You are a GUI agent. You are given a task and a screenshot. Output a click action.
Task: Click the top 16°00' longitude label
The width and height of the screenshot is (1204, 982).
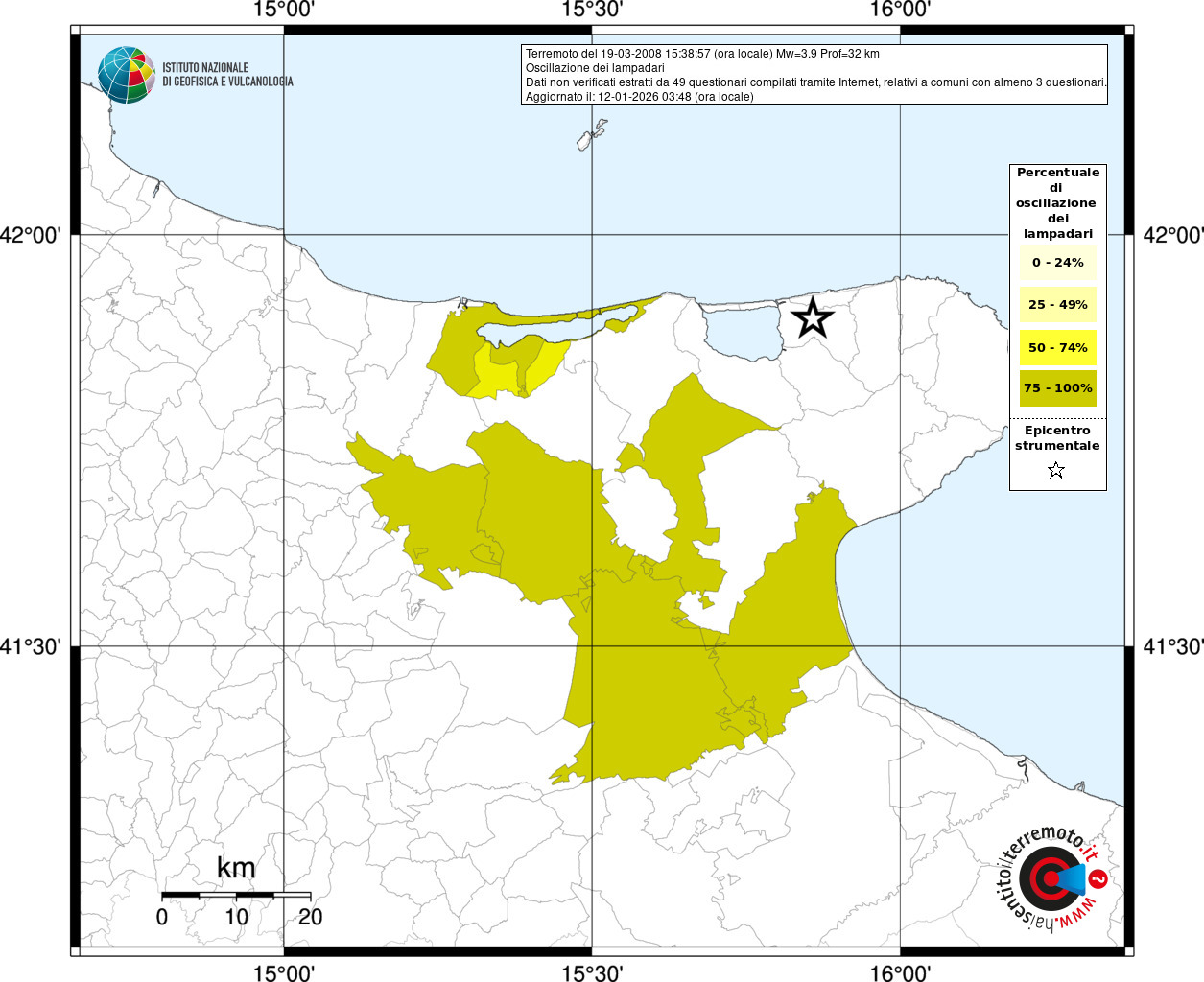pos(900,11)
